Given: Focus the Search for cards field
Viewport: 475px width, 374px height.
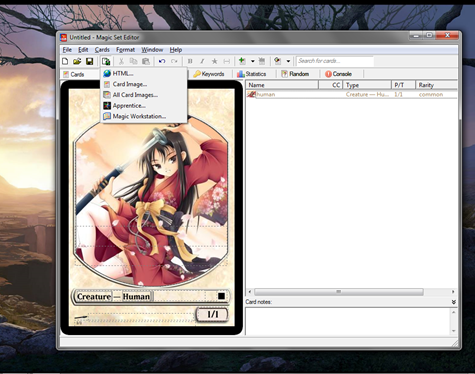Looking at the screenshot, I should 335,61.
